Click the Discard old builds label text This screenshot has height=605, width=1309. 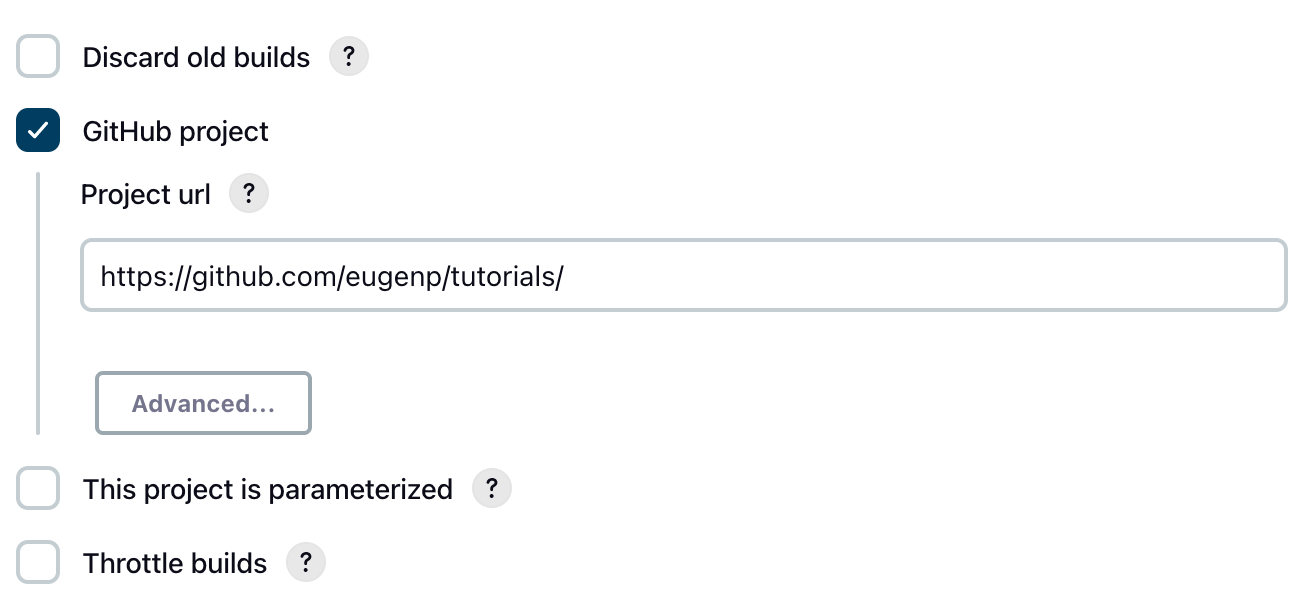[x=195, y=56]
